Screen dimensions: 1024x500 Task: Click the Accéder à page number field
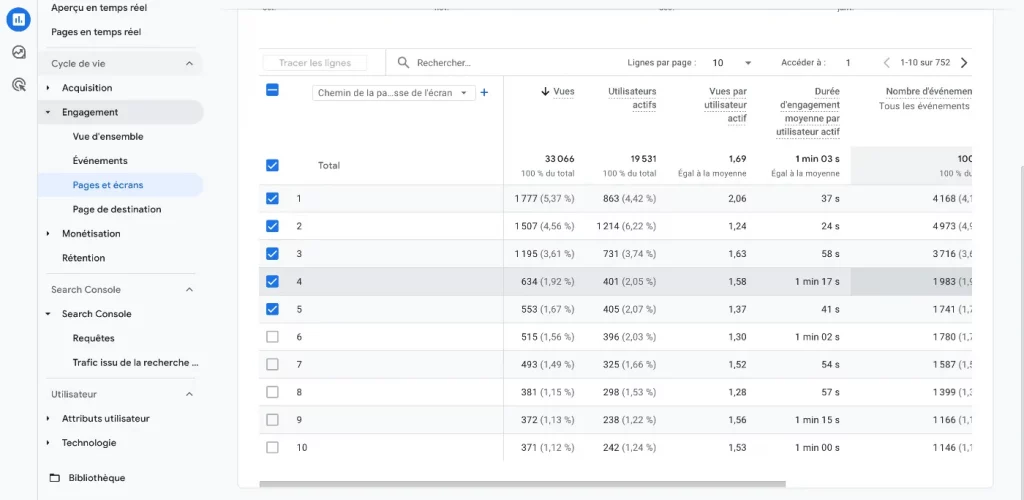pos(848,63)
